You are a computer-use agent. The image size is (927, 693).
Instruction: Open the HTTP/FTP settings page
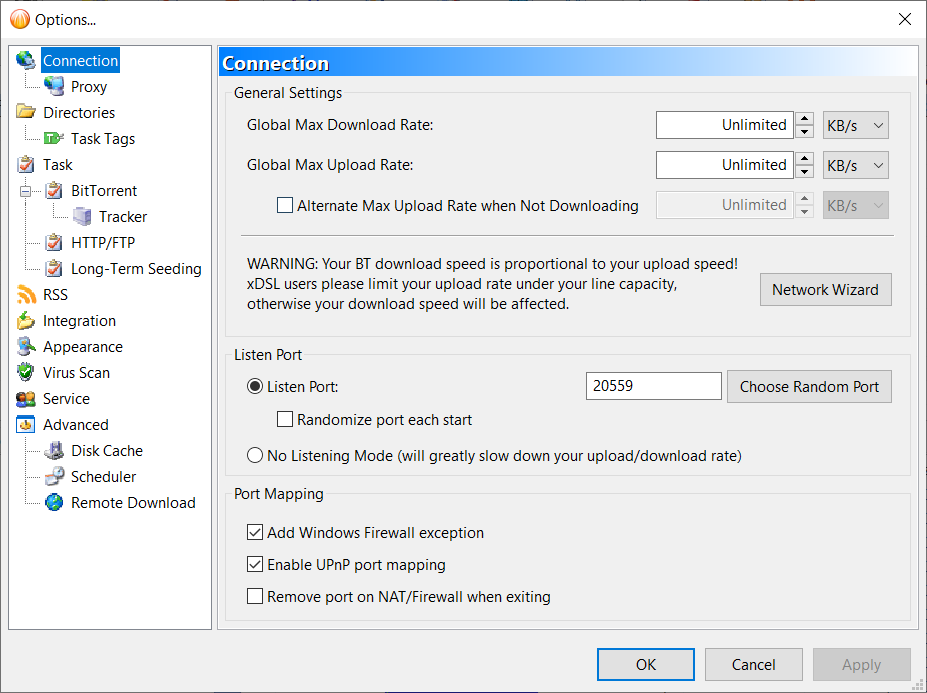[x=102, y=243]
